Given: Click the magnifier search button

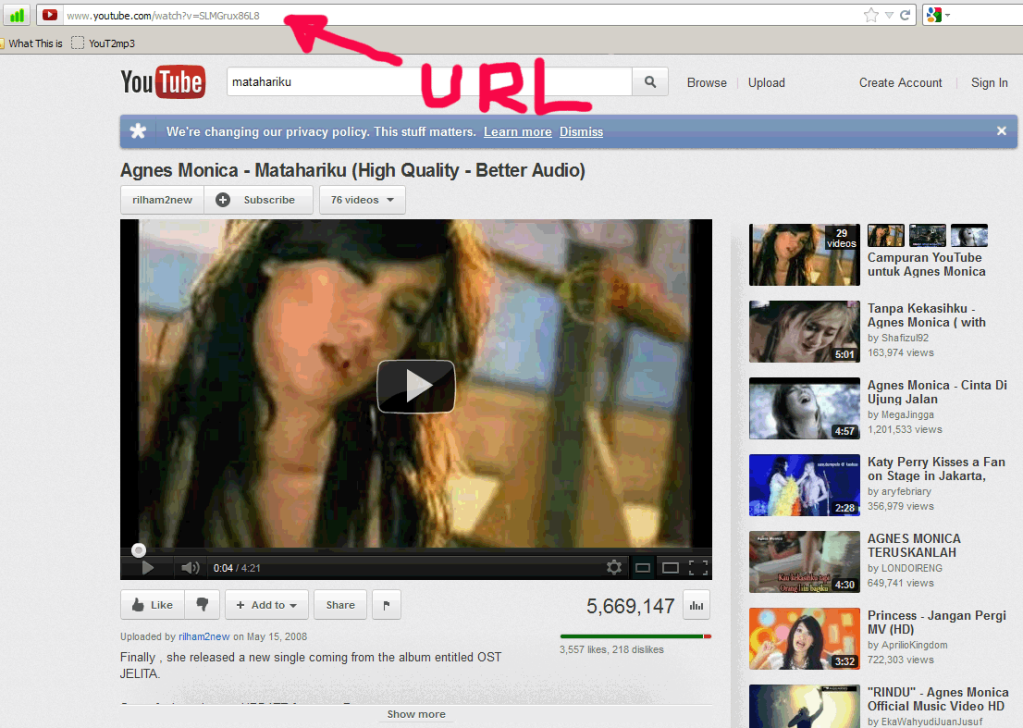Looking at the screenshot, I should (650, 83).
